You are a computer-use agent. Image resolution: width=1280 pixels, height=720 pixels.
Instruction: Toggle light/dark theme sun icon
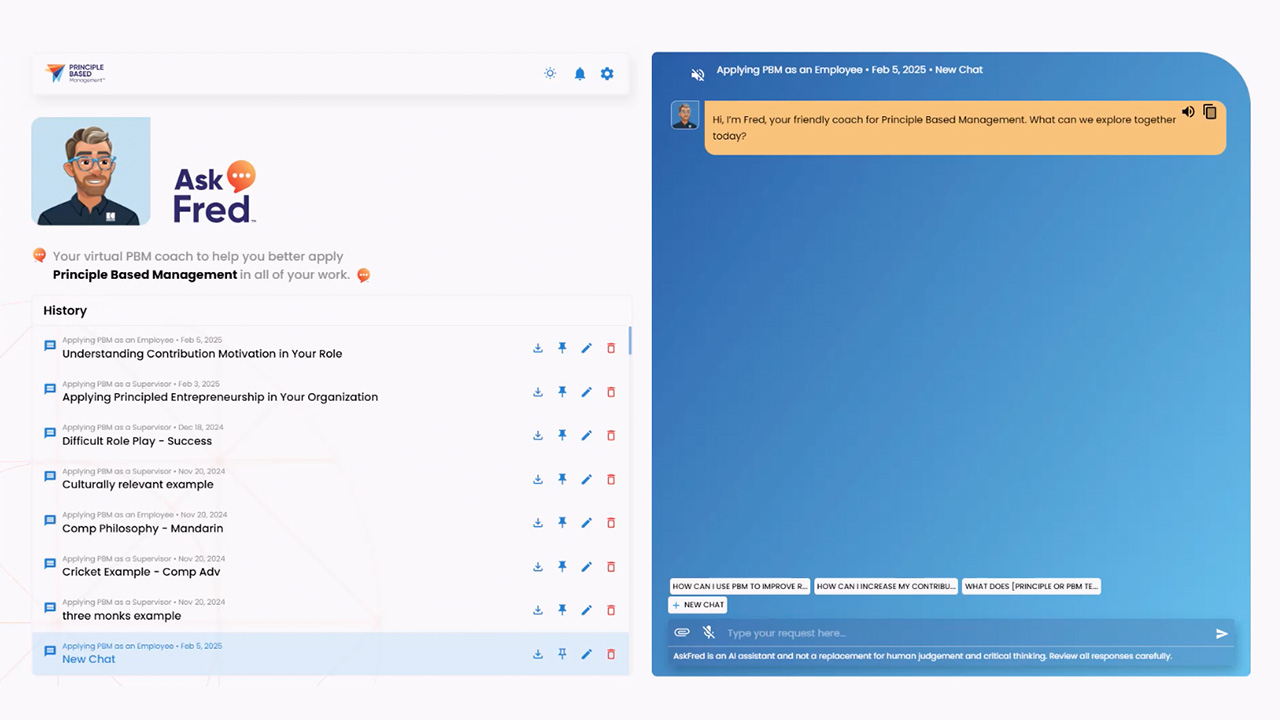pos(550,74)
